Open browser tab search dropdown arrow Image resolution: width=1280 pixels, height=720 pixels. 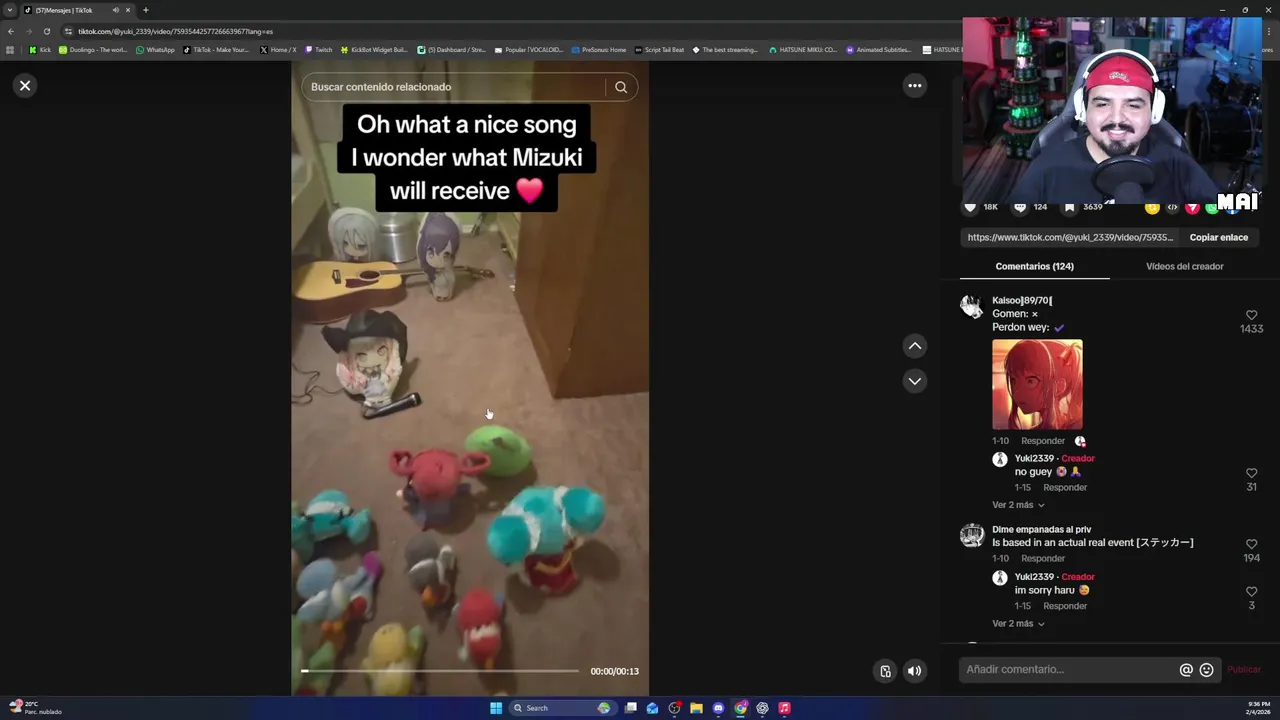click(x=10, y=10)
